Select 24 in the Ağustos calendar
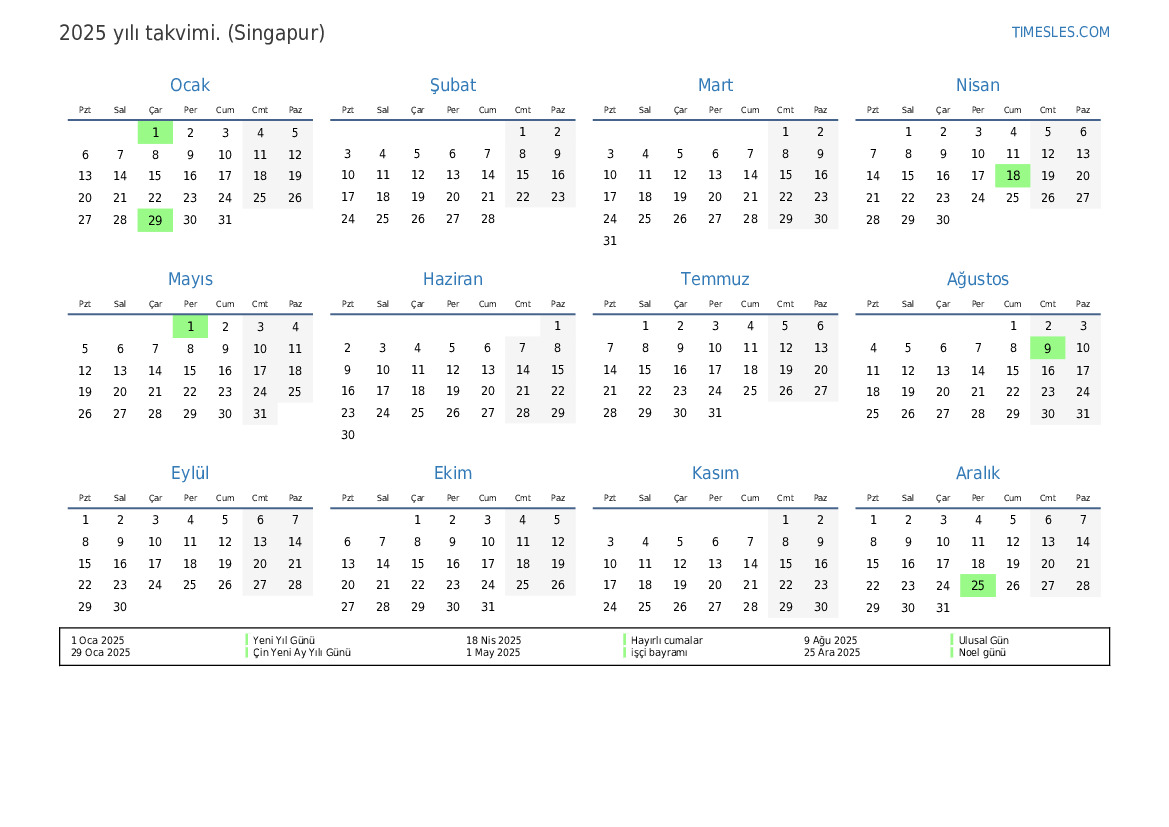 [x=1083, y=392]
